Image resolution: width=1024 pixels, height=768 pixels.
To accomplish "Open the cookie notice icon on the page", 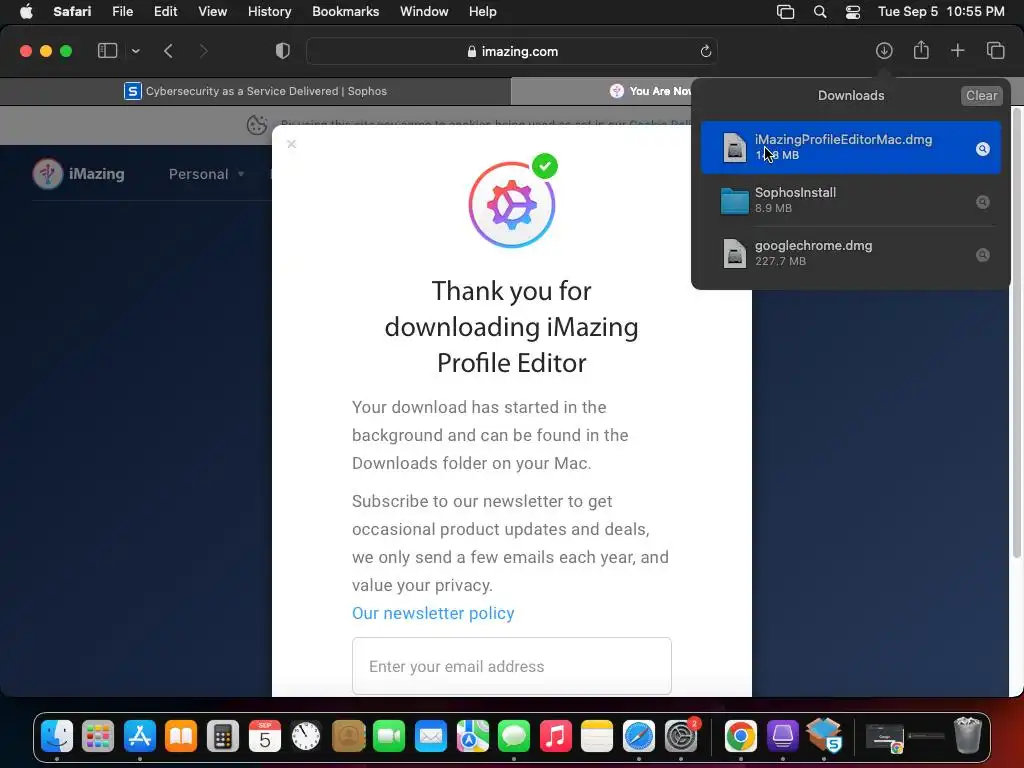I will [257, 125].
